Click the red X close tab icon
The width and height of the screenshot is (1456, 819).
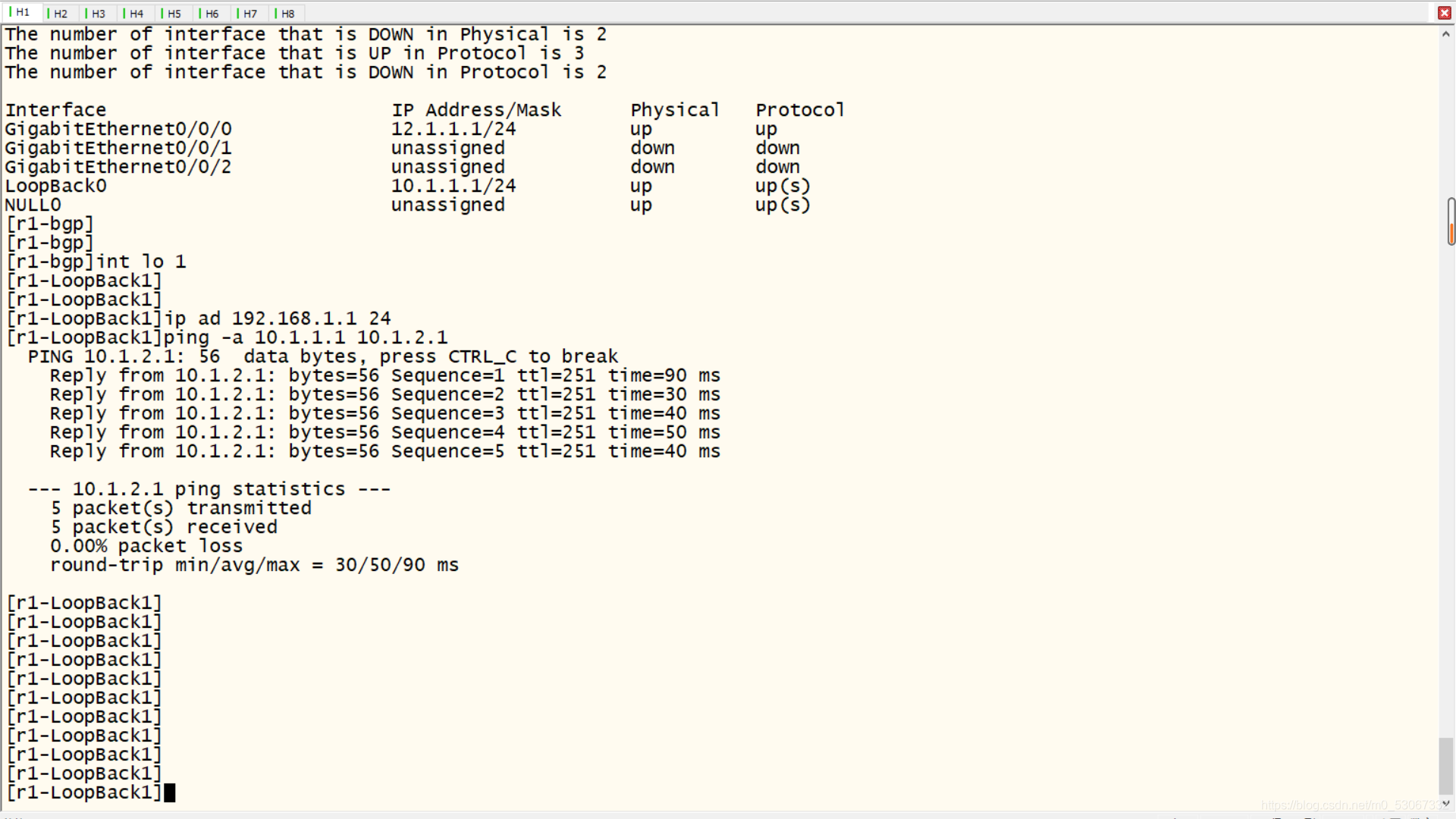point(1444,13)
